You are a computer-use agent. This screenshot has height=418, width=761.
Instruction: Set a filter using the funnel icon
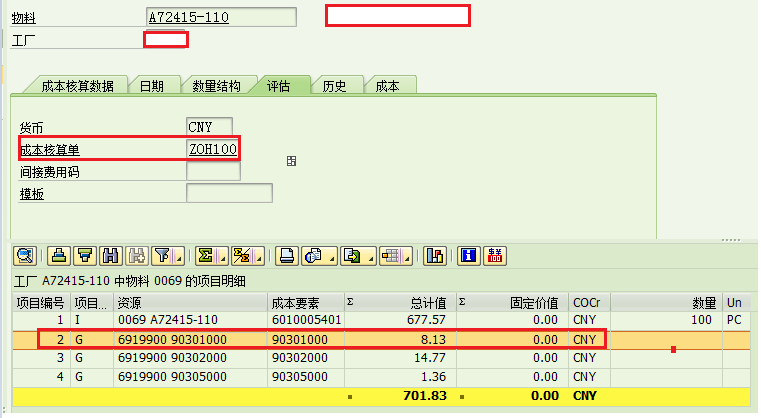click(x=163, y=255)
